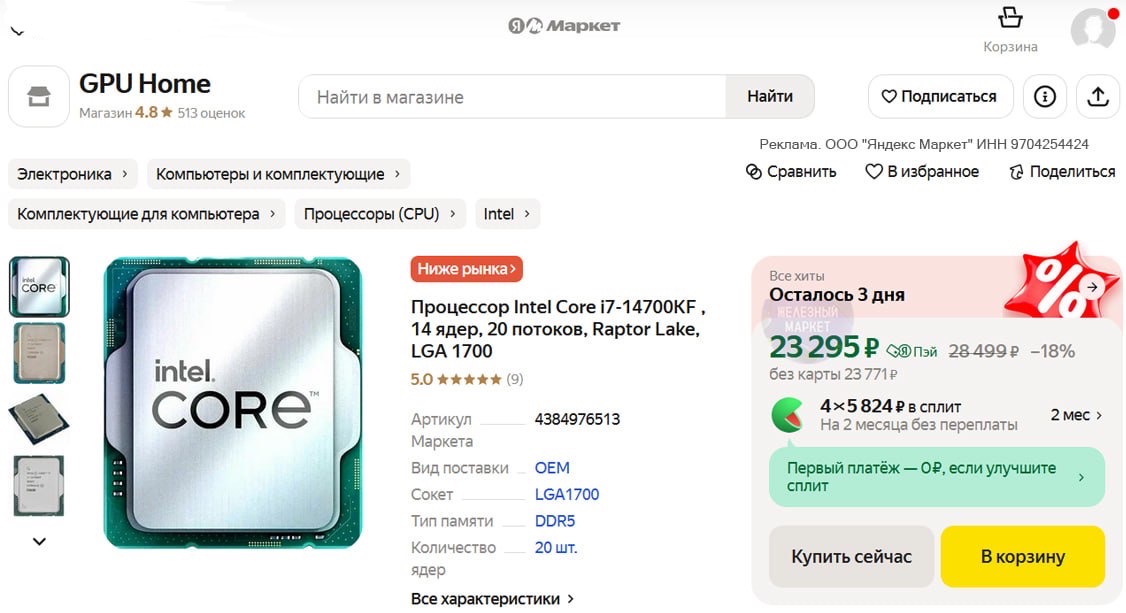Open the shopping cart (Корзина) icon
1126x613 pixels.
tap(1010, 19)
